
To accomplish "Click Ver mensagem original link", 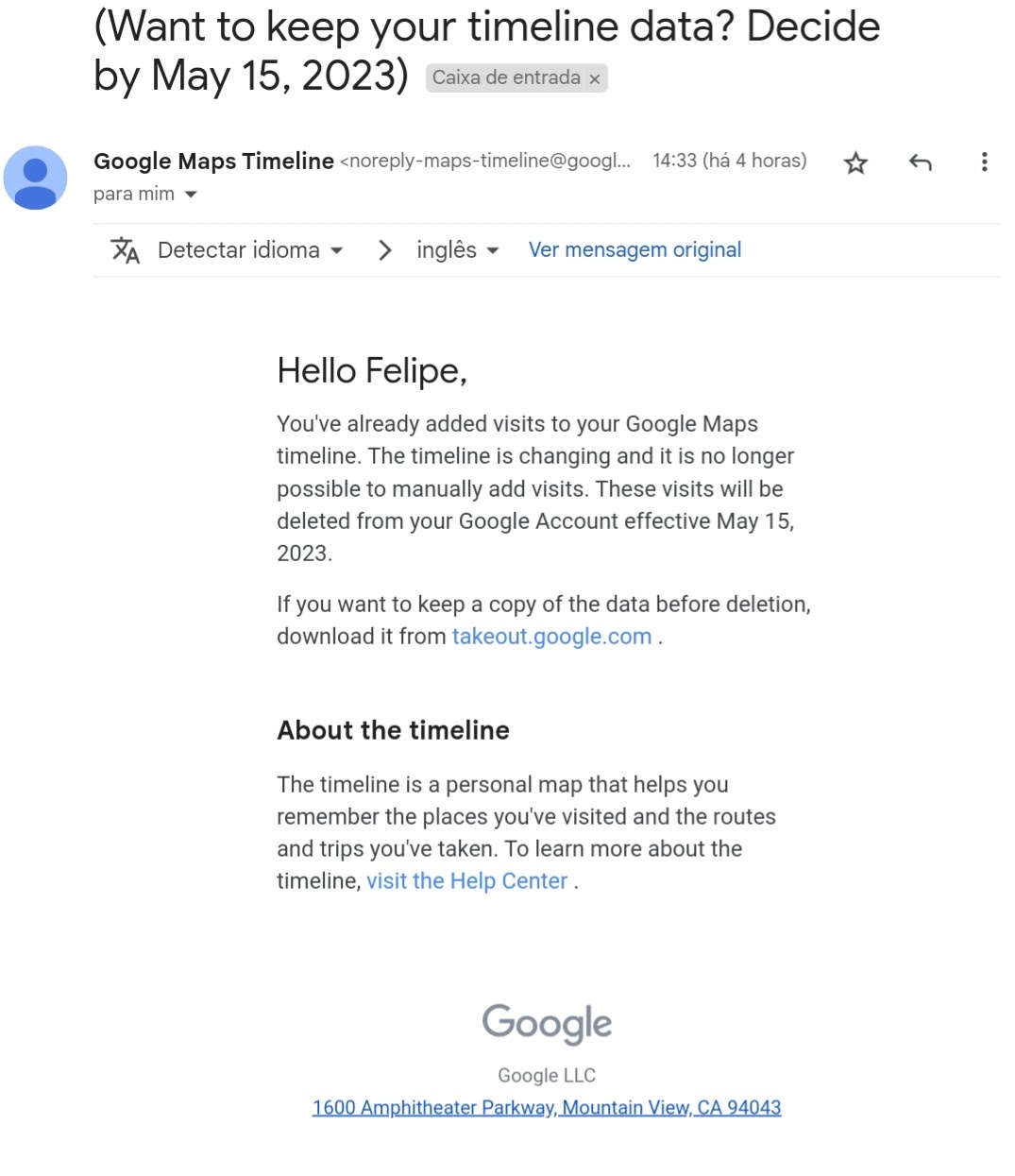I will point(634,250).
